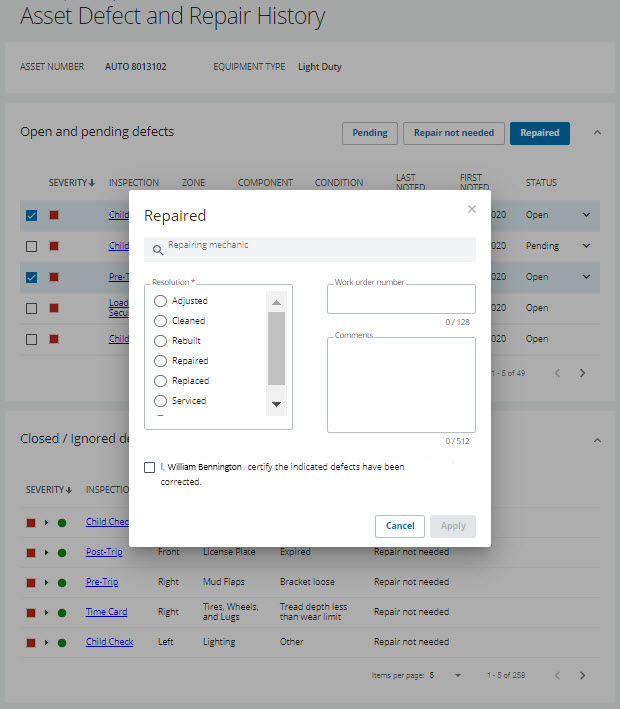This screenshot has height=709, width=620.
Task: Select the Cleaned resolution option
Action: [160, 321]
